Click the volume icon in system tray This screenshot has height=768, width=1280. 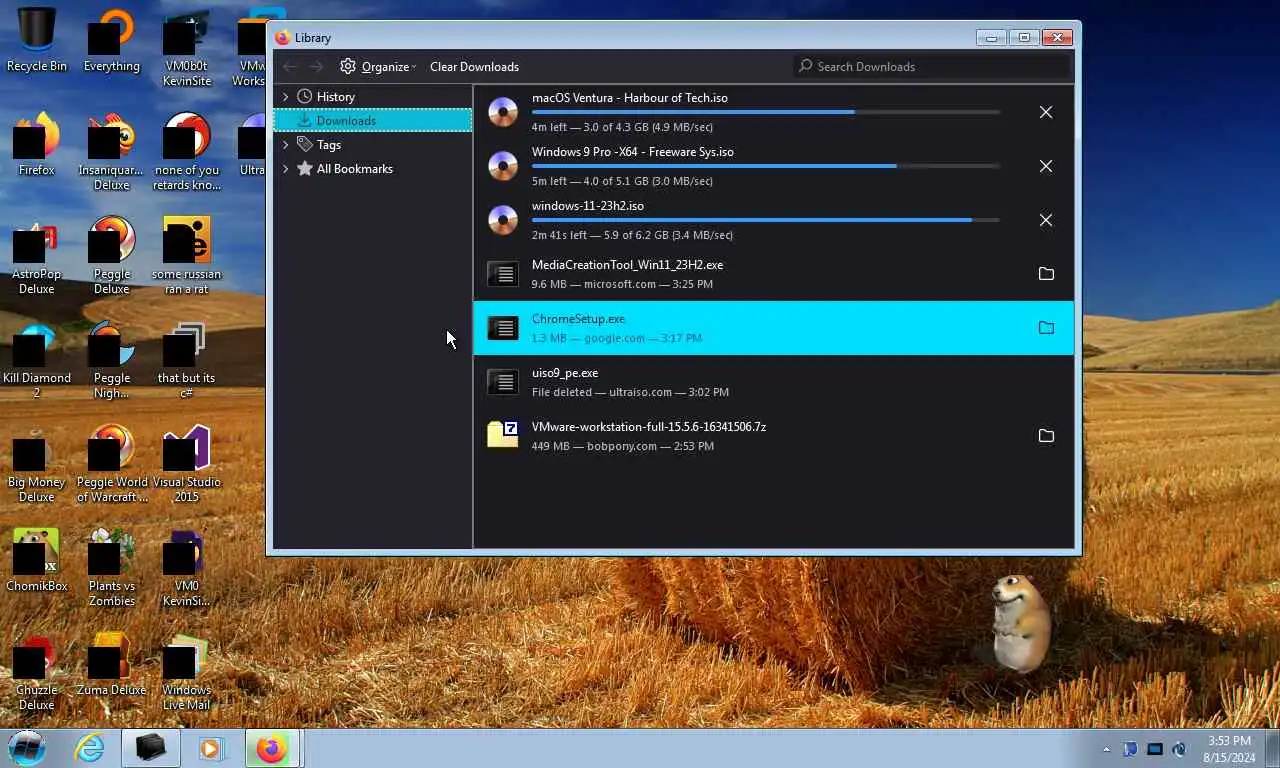click(x=1179, y=749)
